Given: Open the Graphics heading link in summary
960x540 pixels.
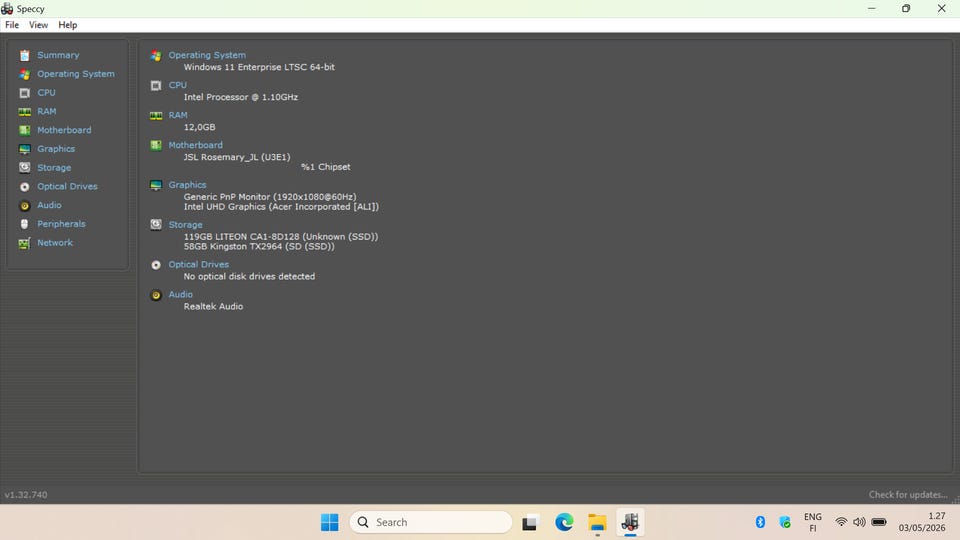Looking at the screenshot, I should pos(187,185).
